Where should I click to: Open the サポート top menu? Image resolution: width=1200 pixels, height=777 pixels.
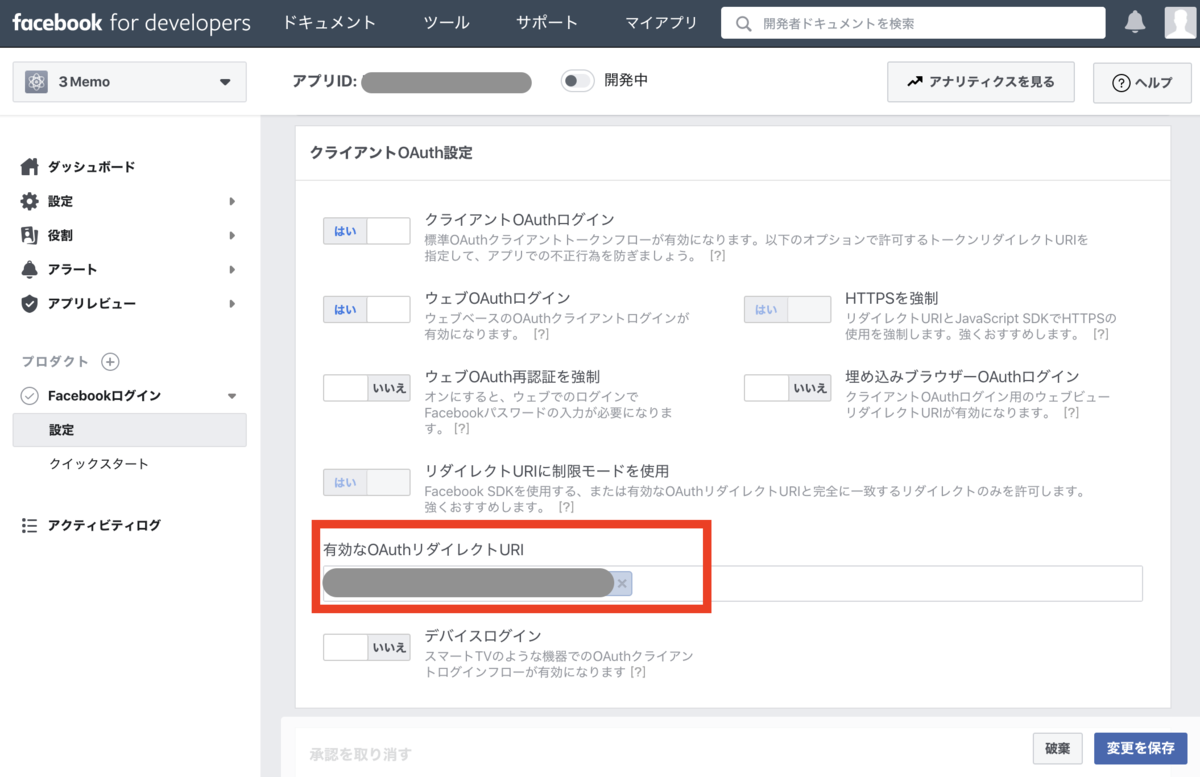547,23
